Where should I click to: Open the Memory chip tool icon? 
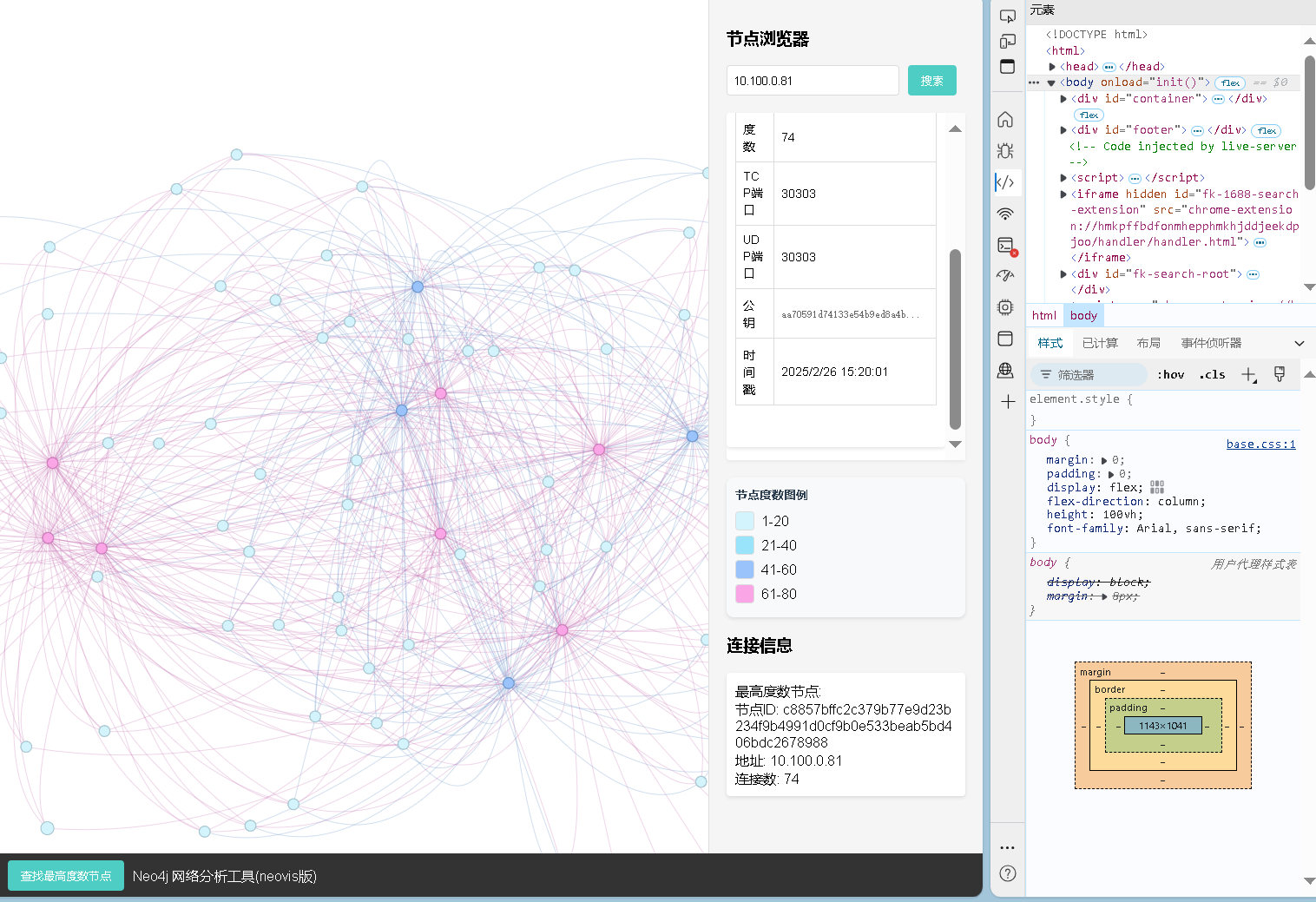point(1005,307)
